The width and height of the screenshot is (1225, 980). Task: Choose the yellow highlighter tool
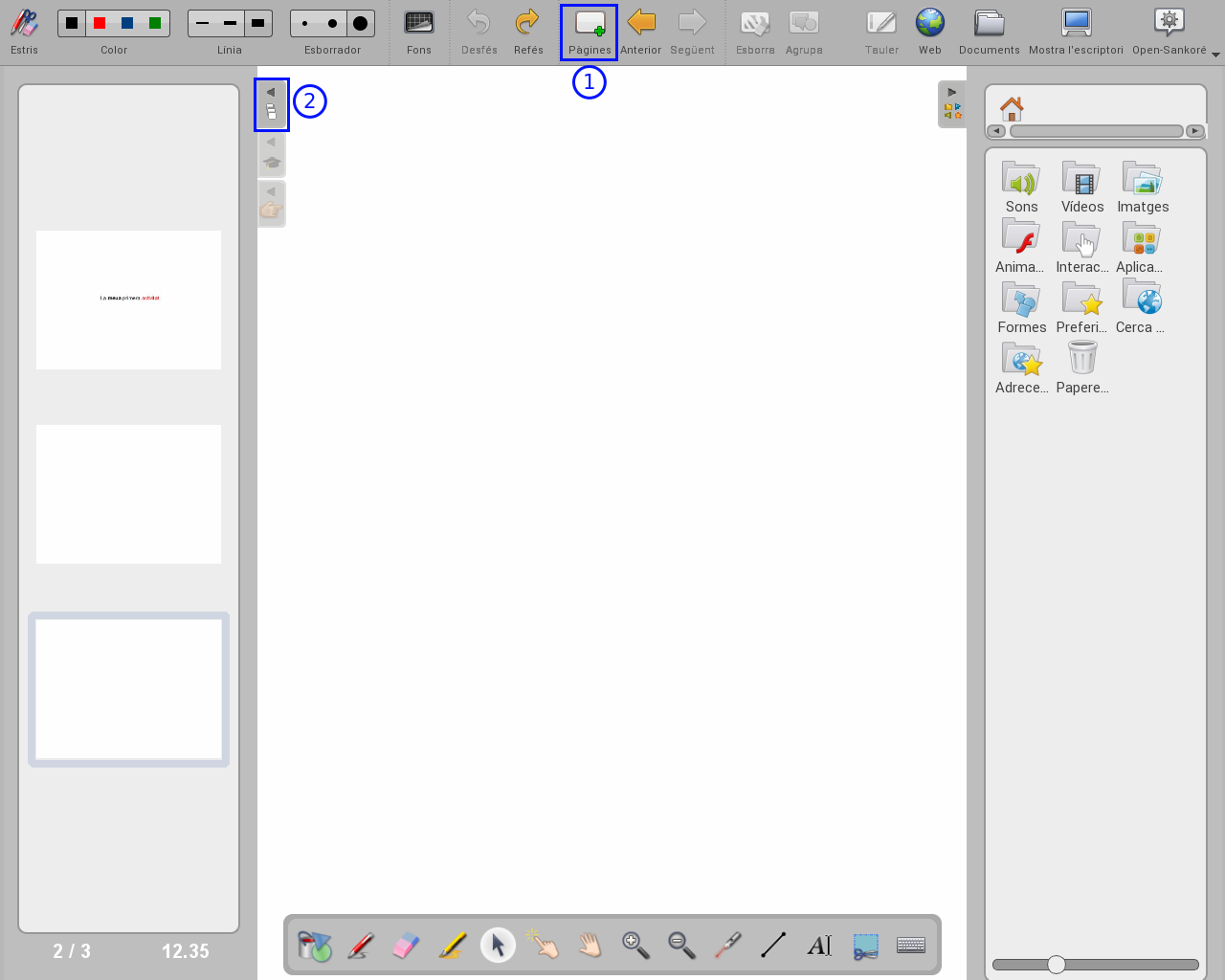coord(452,946)
